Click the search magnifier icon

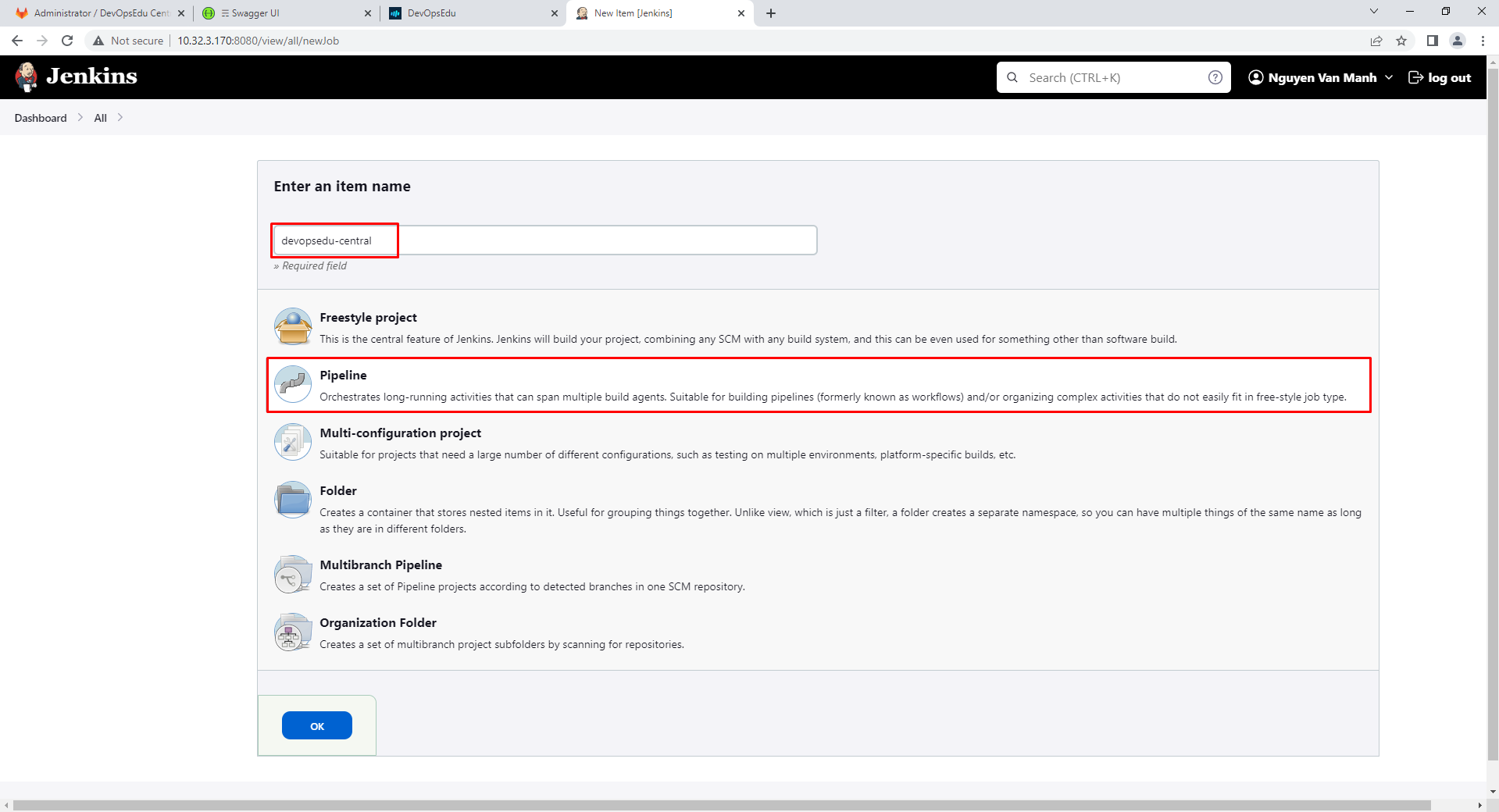coord(1012,77)
